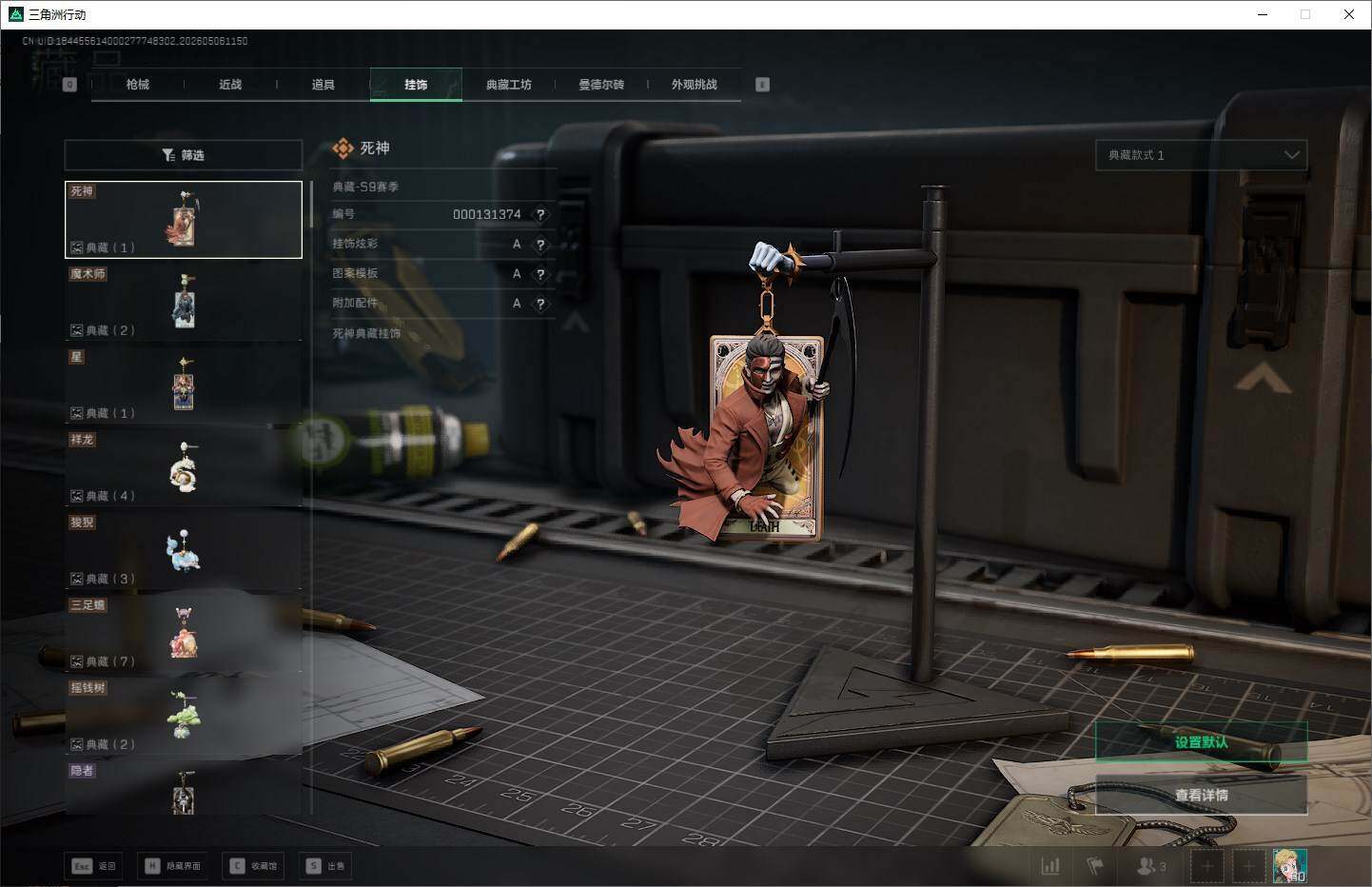The height and width of the screenshot is (887, 1372).
Task: Select the 道具 tab
Action: click(323, 85)
